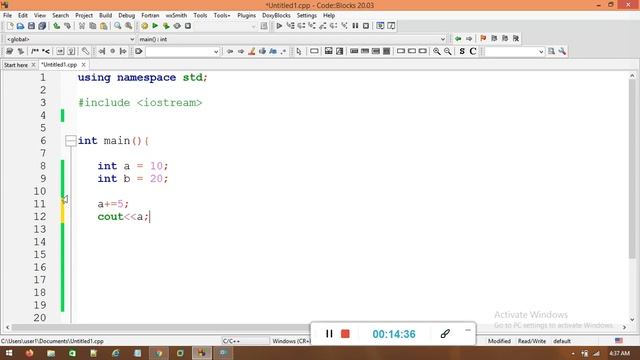
Task: Click the Read/Write status bar entry
Action: tap(532, 341)
